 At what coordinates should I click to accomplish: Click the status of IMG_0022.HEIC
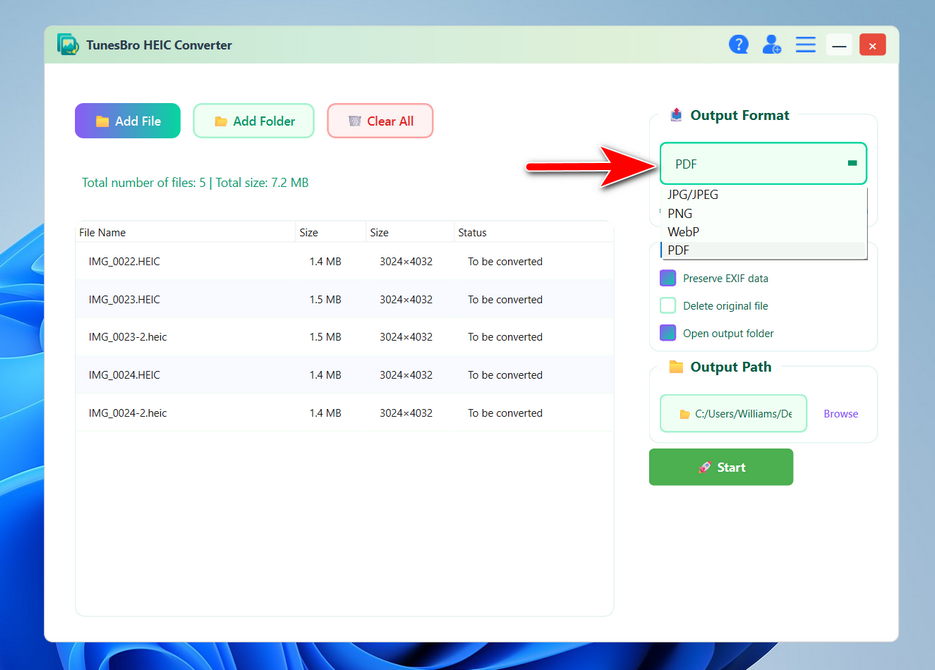505,262
